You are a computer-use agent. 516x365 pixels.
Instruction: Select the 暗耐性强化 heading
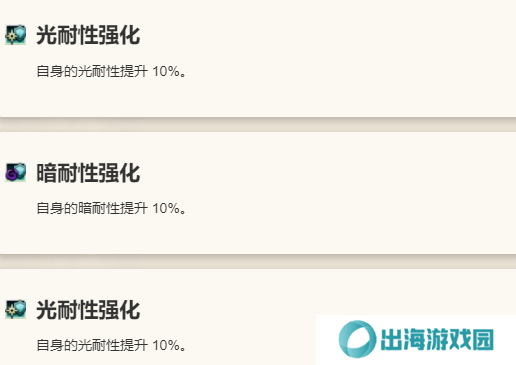pyautogui.click(x=88, y=173)
